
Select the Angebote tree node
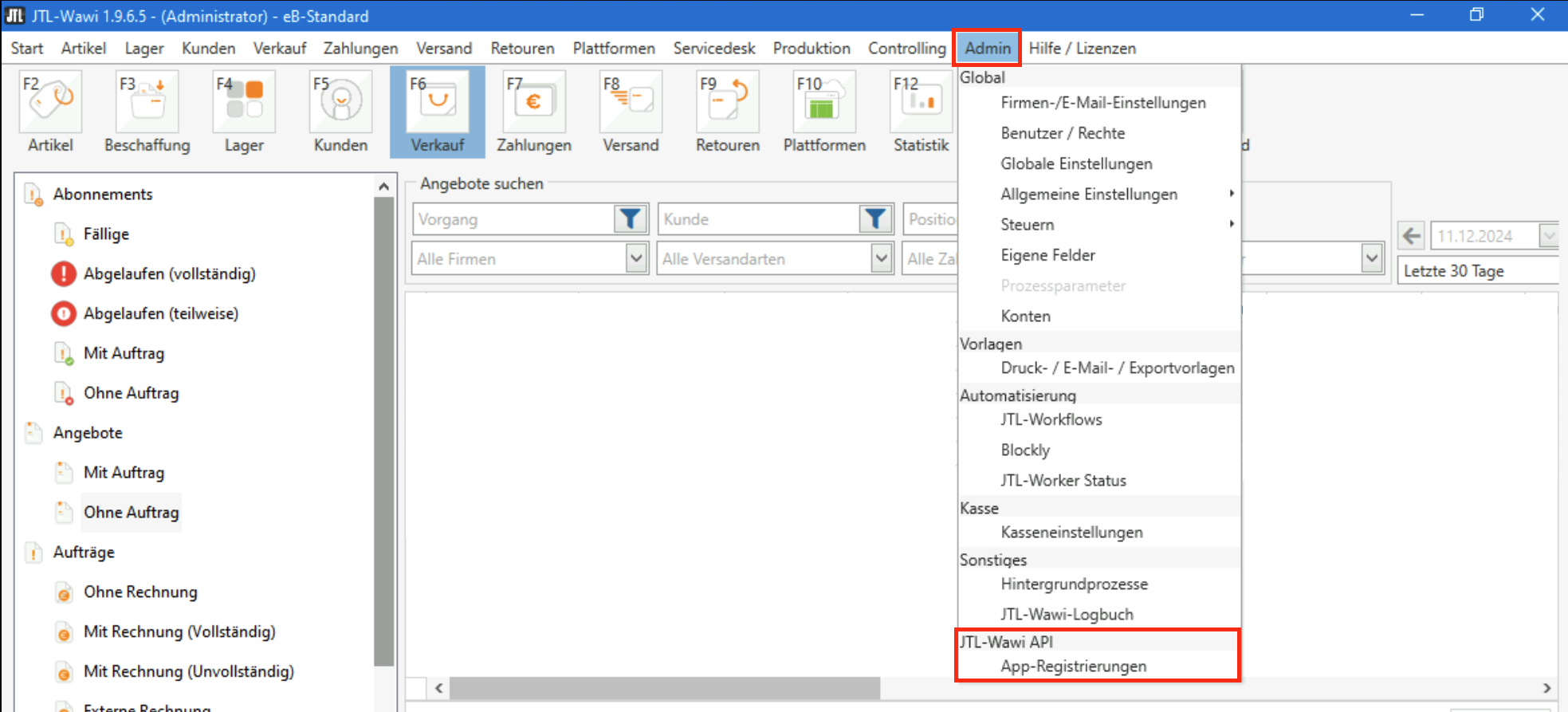click(88, 433)
